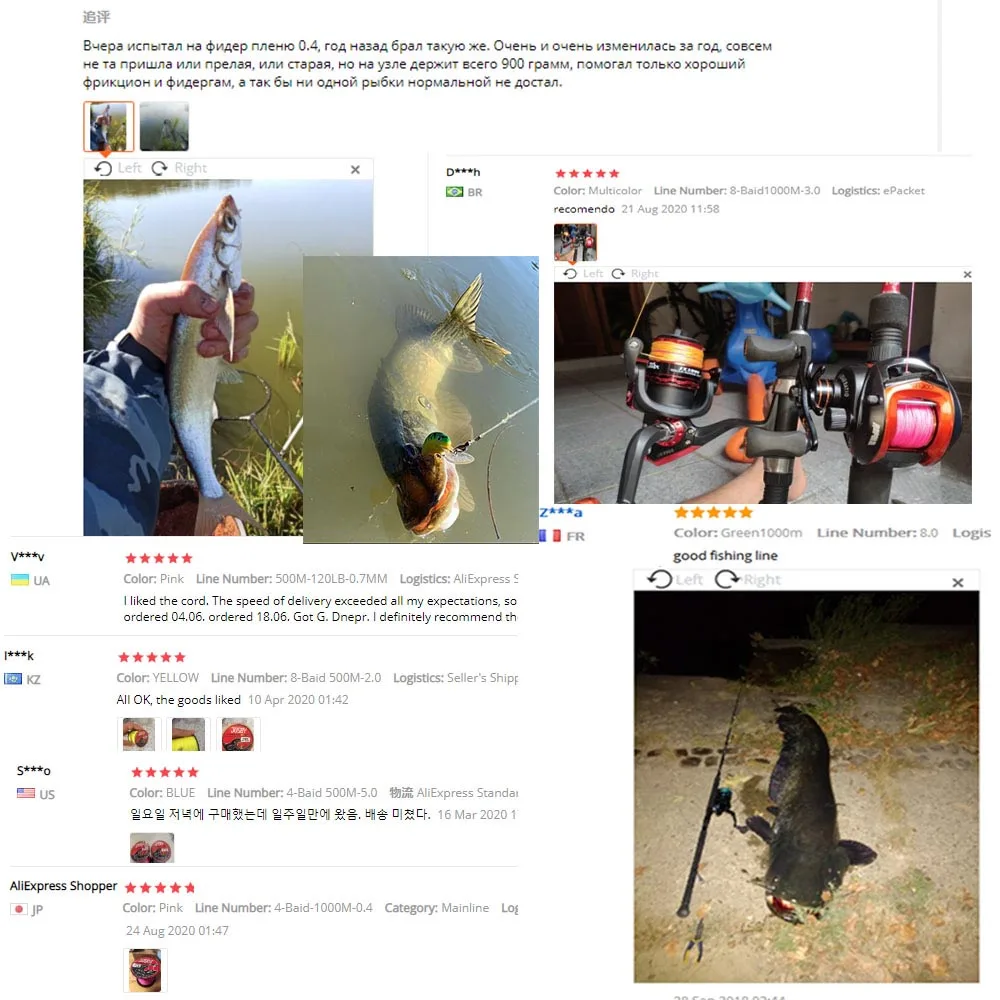Rotate the fishing reels photo left
This screenshot has width=1000, height=1000.
pos(583,274)
